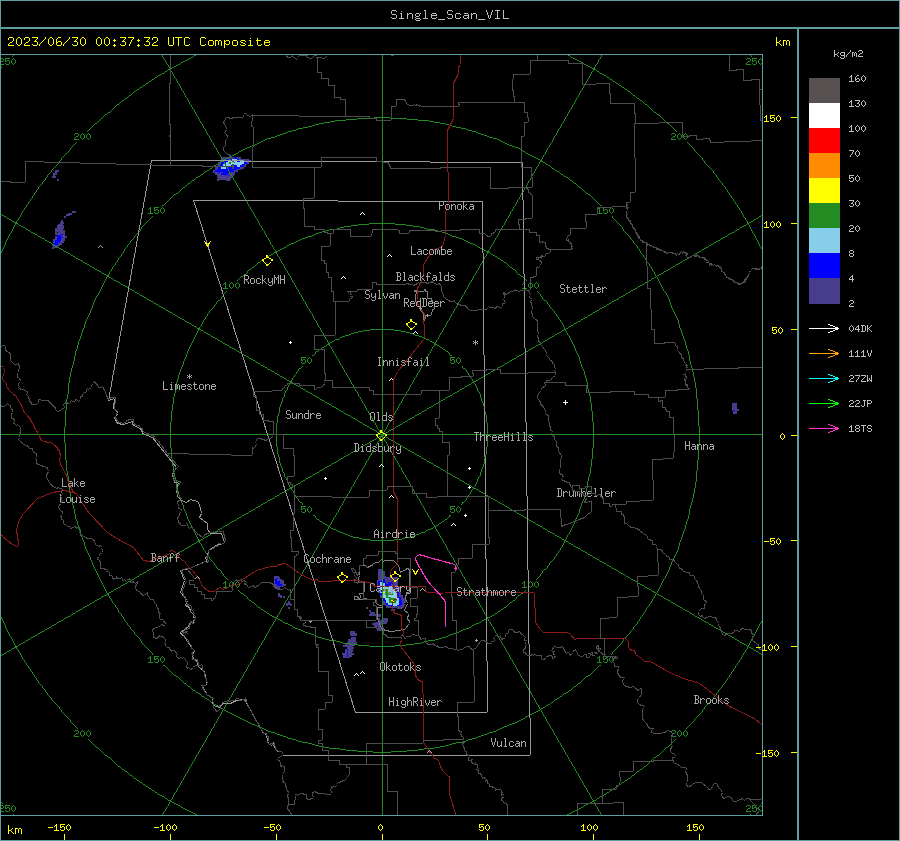Click the 111V legend label
This screenshot has height=841, width=900.
(x=860, y=354)
